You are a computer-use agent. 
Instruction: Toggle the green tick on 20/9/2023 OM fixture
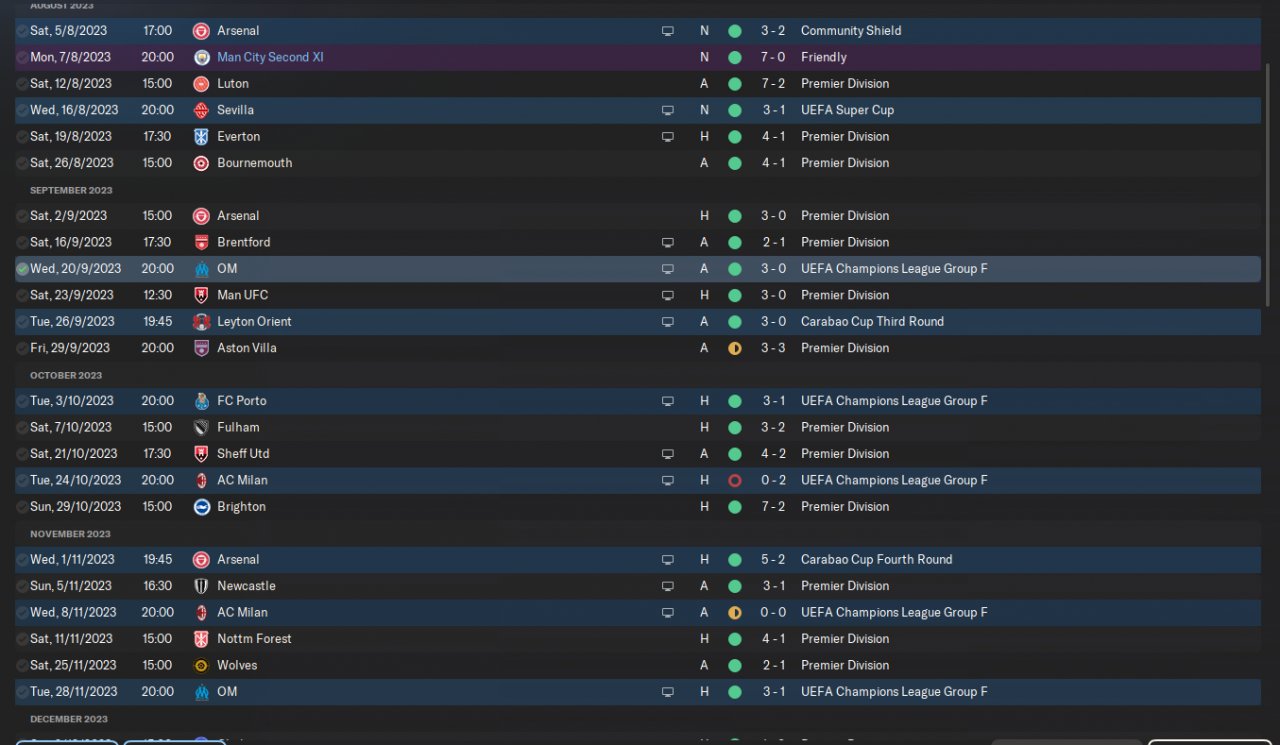pyautogui.click(x=22, y=269)
